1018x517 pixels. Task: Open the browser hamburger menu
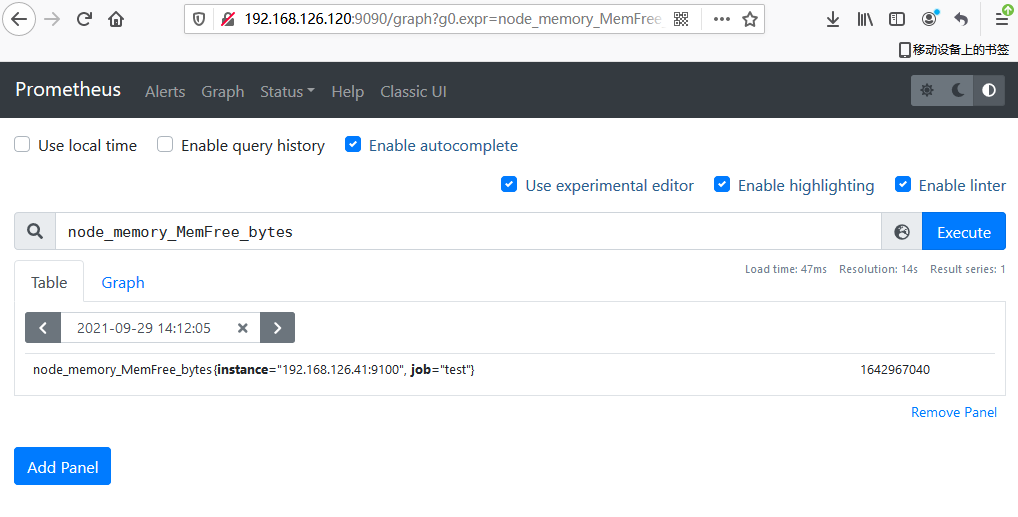click(x=1002, y=18)
